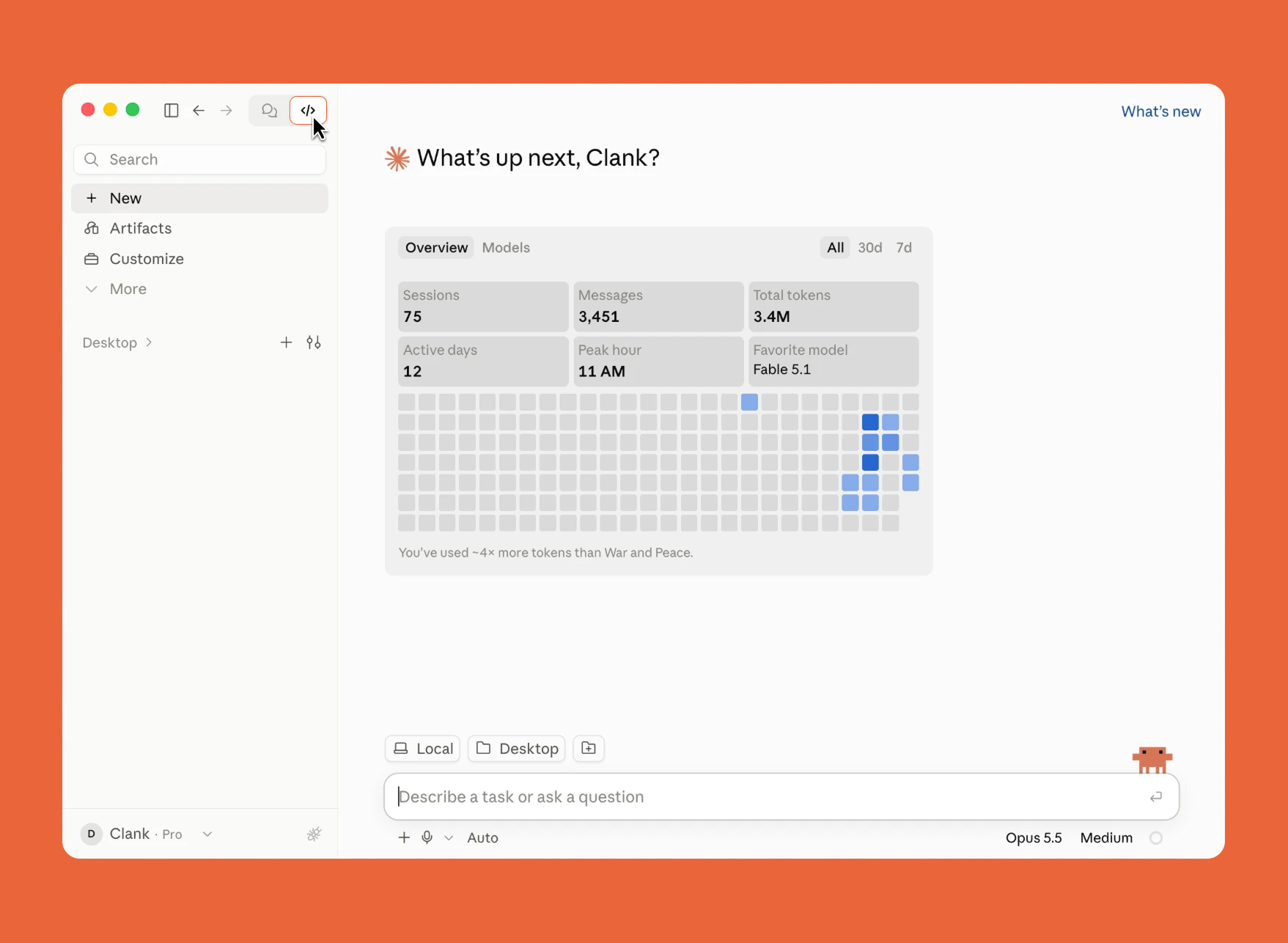
Task: Click the plus attachment icon below input
Action: (404, 837)
